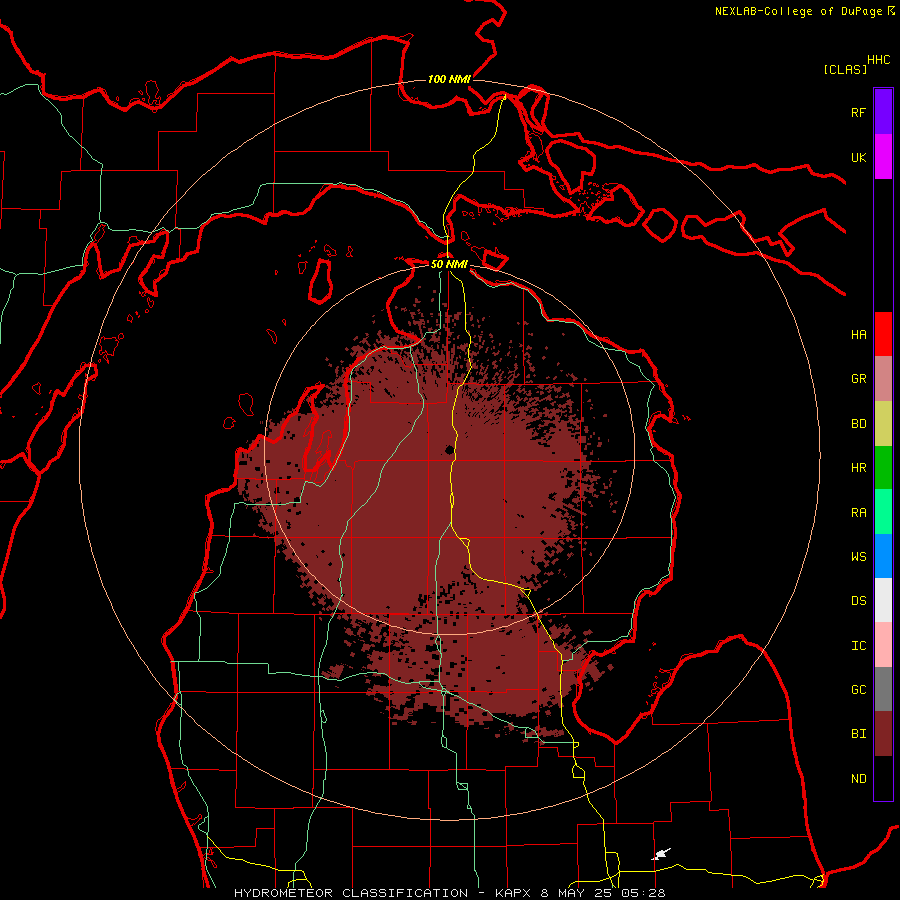This screenshot has height=900, width=900.
Task: Click the 'HR' legend label
Action: [858, 468]
